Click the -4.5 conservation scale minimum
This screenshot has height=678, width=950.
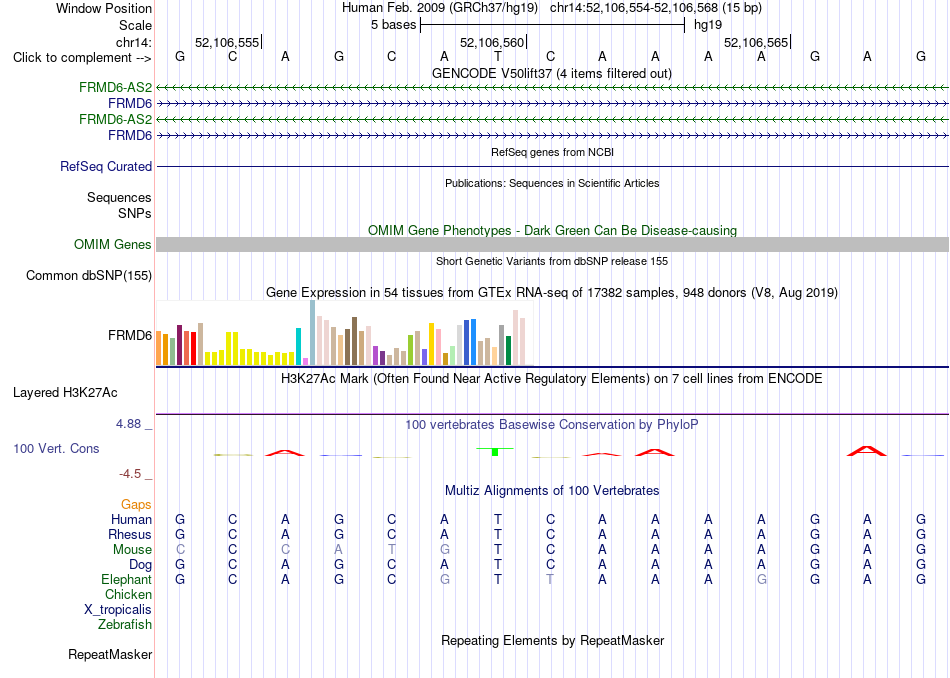point(130,474)
